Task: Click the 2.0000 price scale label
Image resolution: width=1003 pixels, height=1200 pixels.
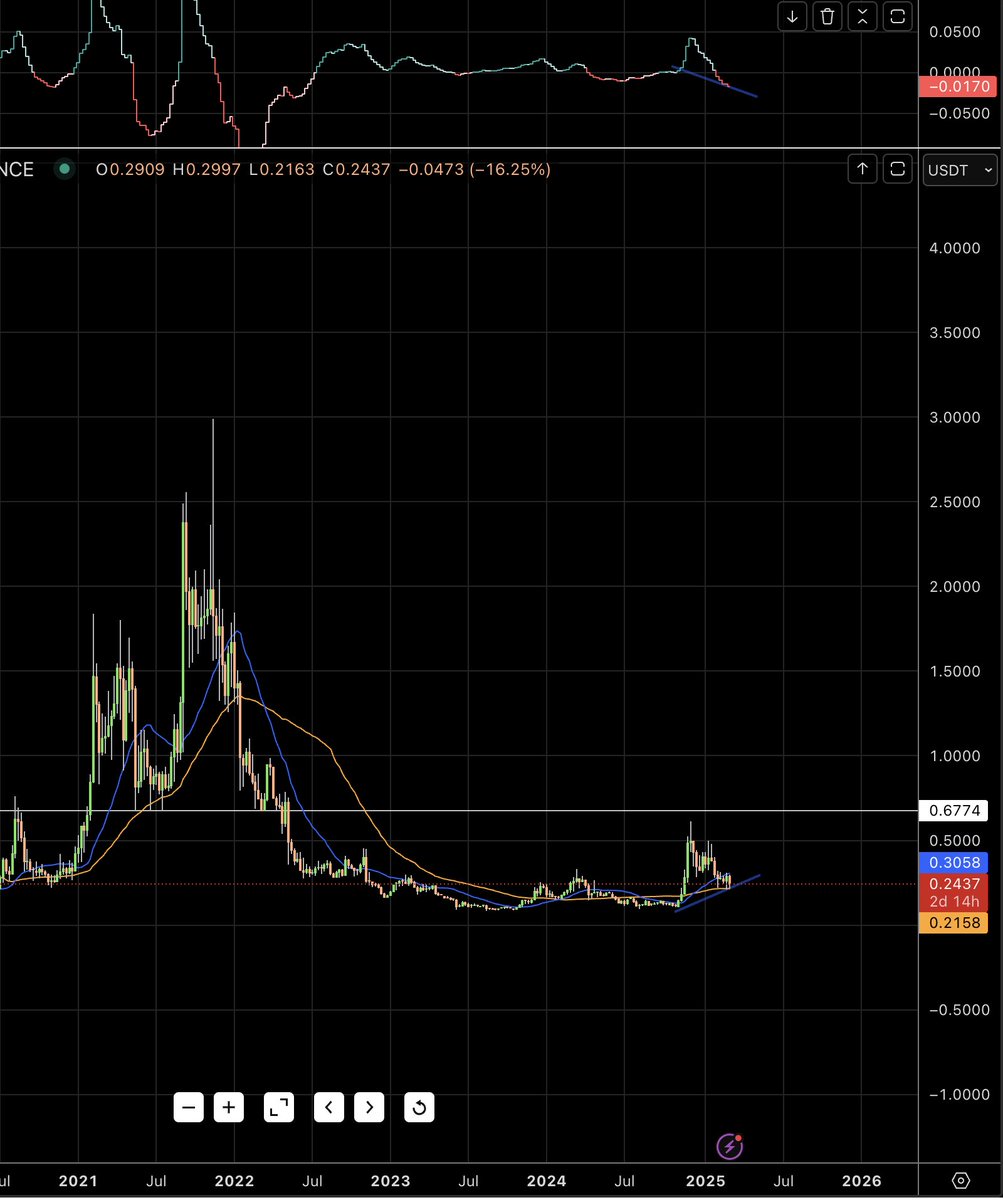Action: pos(954,586)
